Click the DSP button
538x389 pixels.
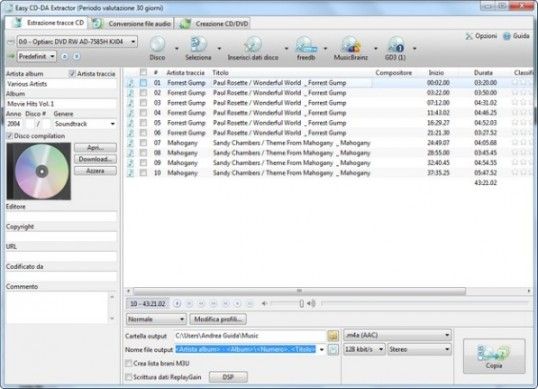(x=228, y=377)
